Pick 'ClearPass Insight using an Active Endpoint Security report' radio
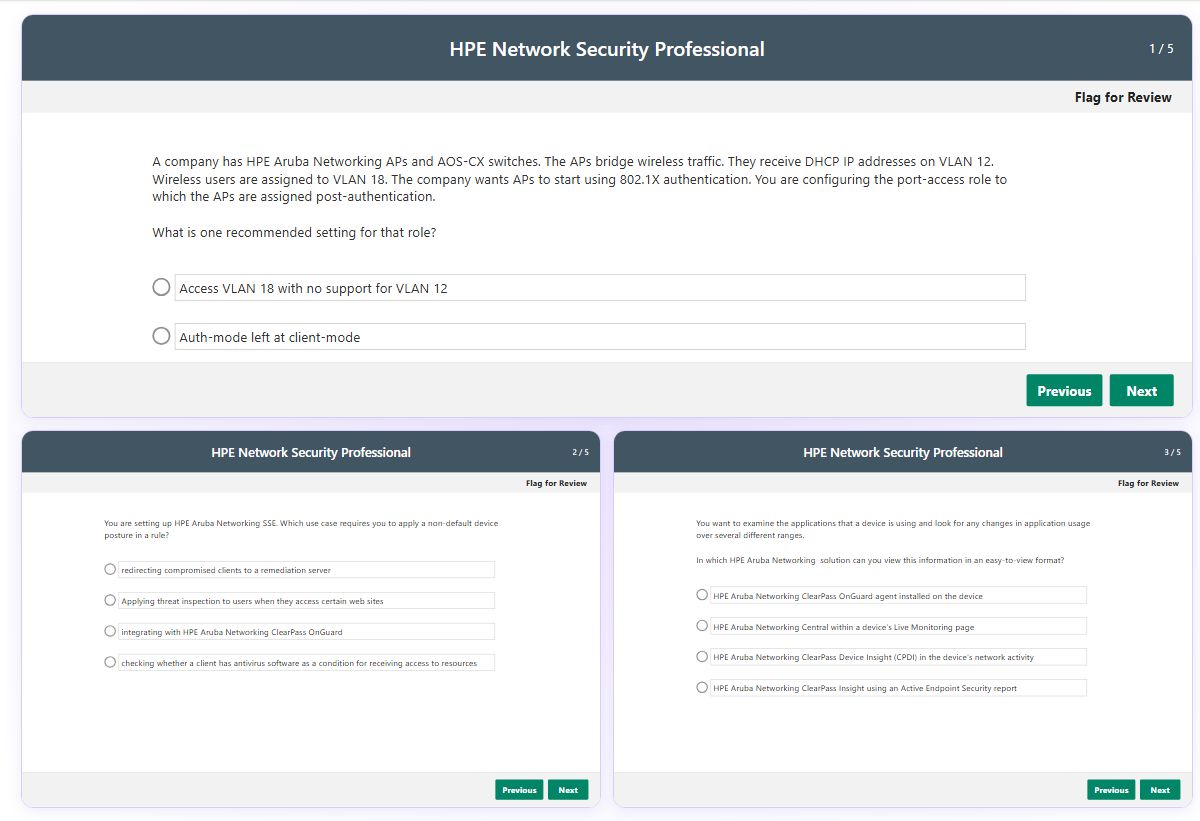 click(x=702, y=688)
